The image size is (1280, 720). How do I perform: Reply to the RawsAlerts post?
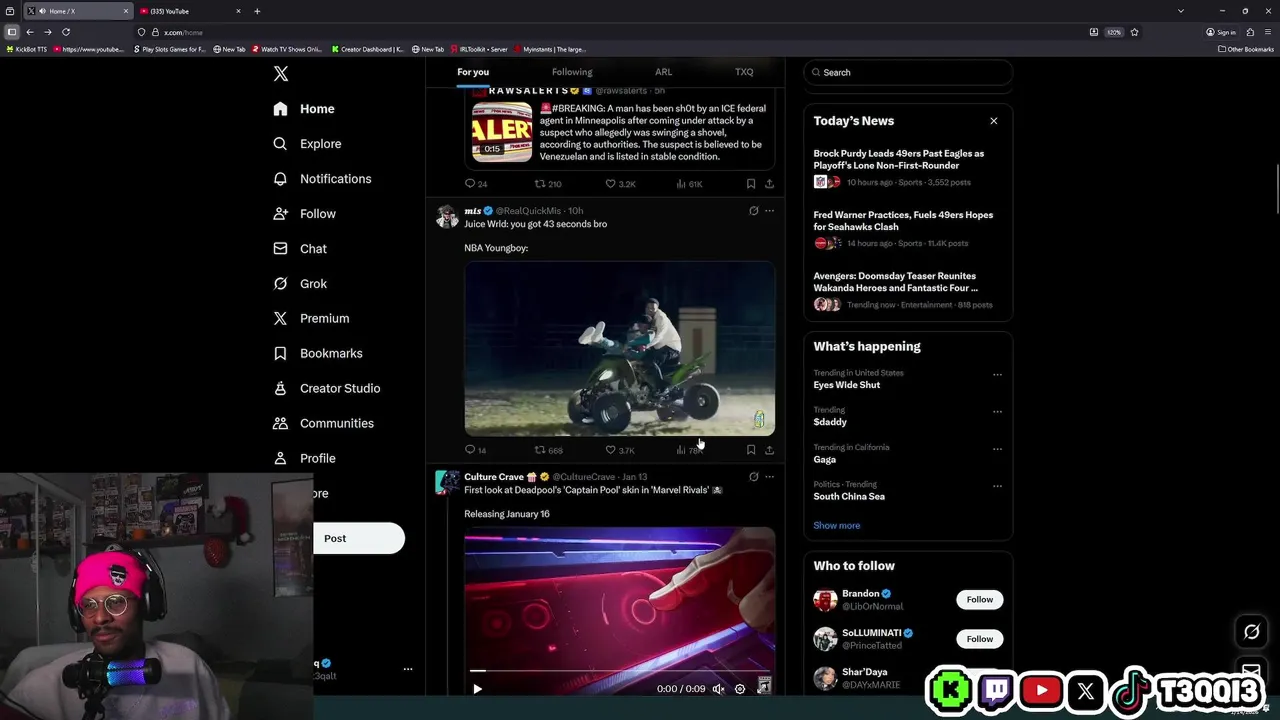[476, 184]
